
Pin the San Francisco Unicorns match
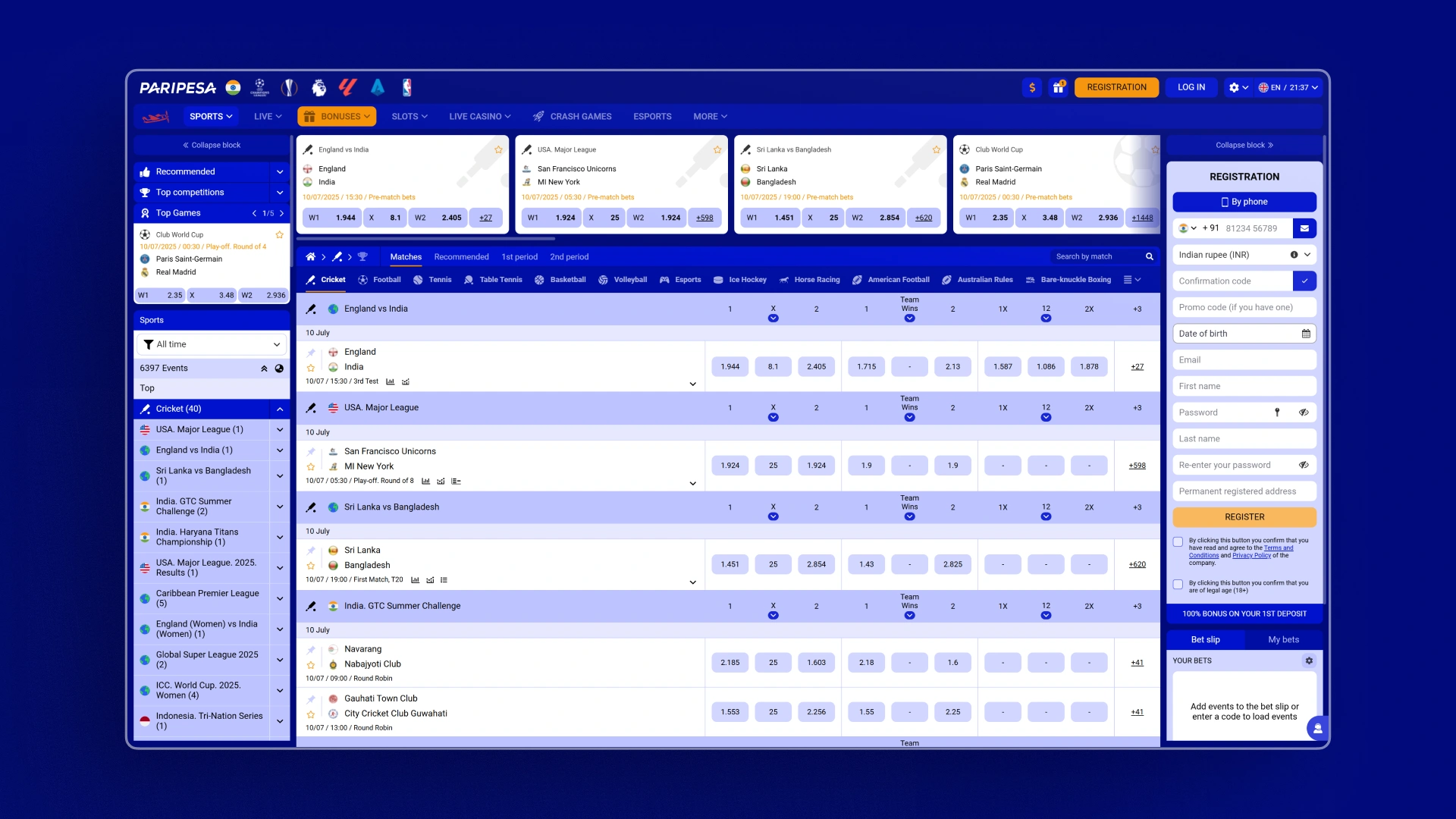click(311, 452)
